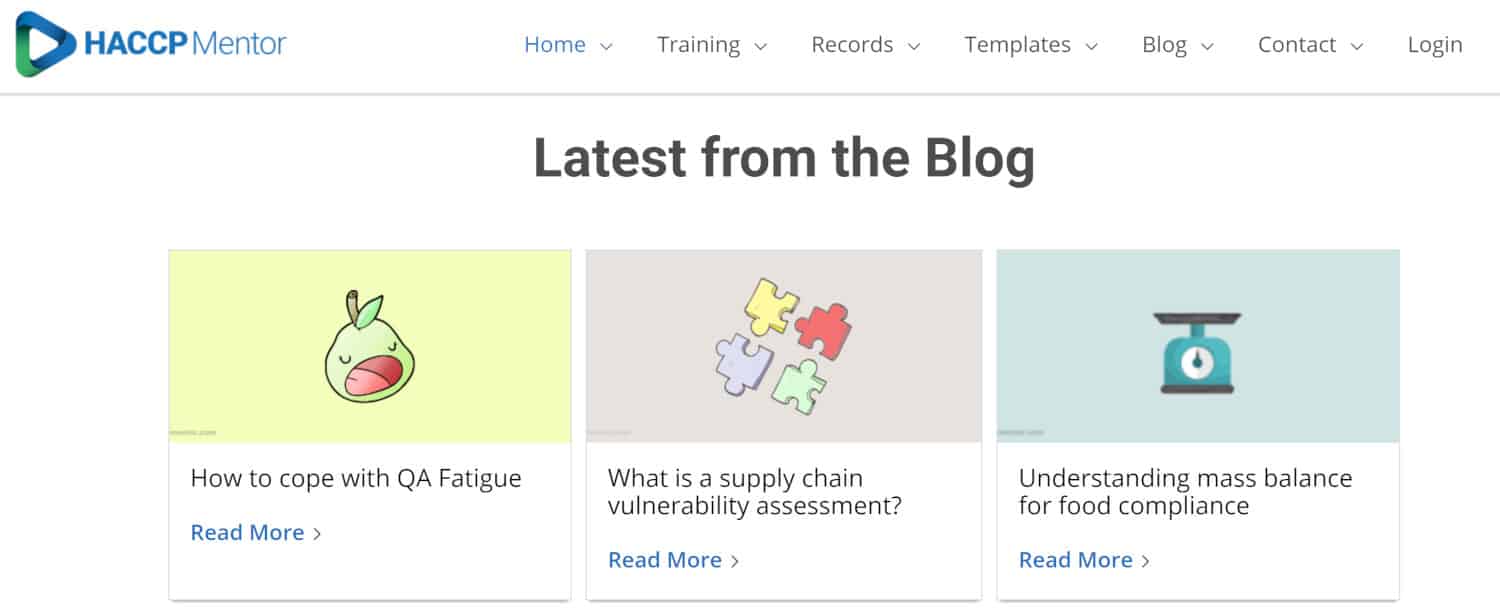Image resolution: width=1500 pixels, height=612 pixels.
Task: Click the puzzle pieces illustration
Action: pyautogui.click(x=783, y=346)
